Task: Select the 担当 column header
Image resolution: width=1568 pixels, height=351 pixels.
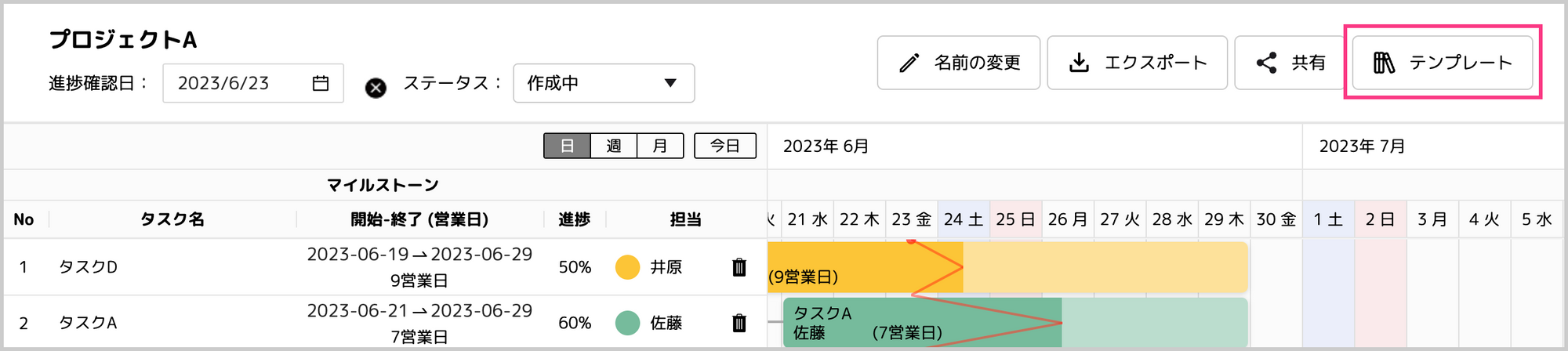Action: (685, 219)
